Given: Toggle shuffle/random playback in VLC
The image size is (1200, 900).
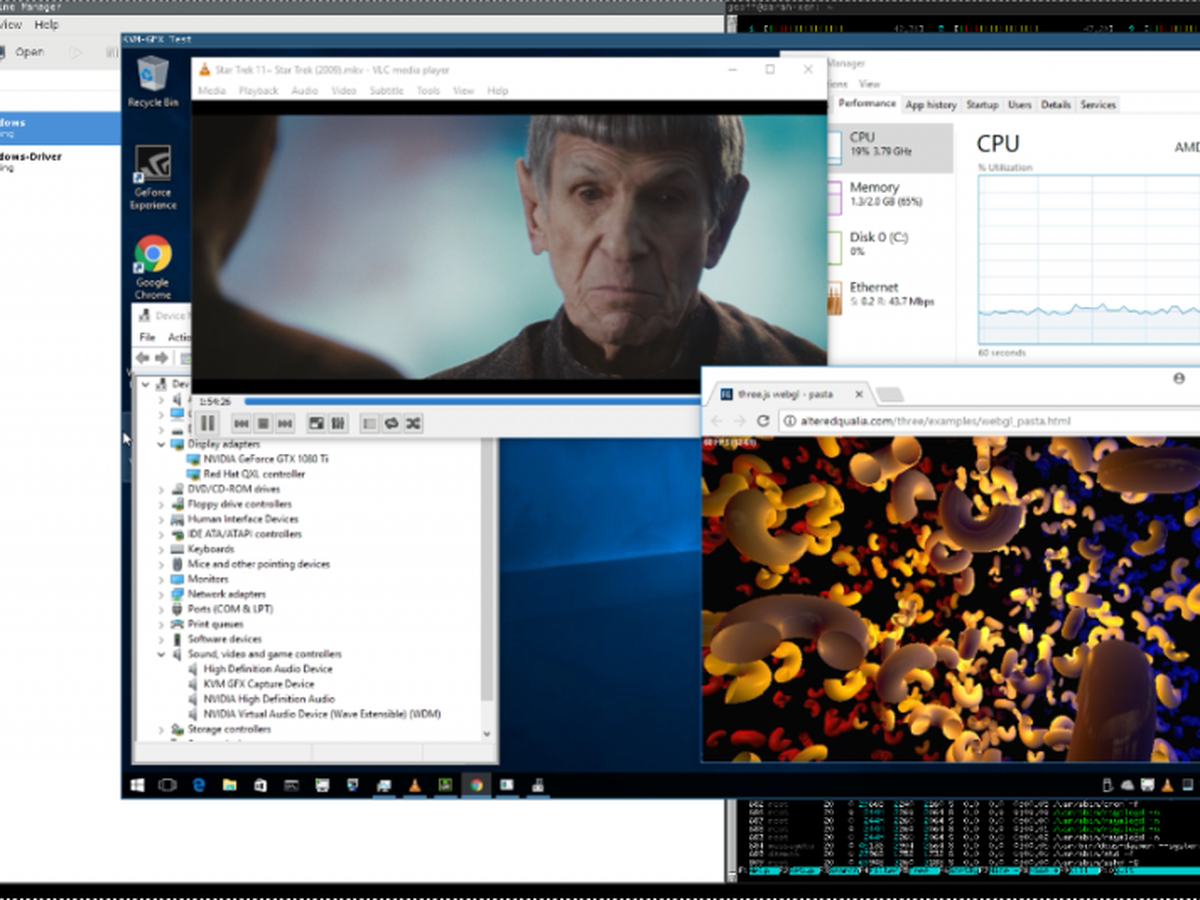Looking at the screenshot, I should 413,423.
